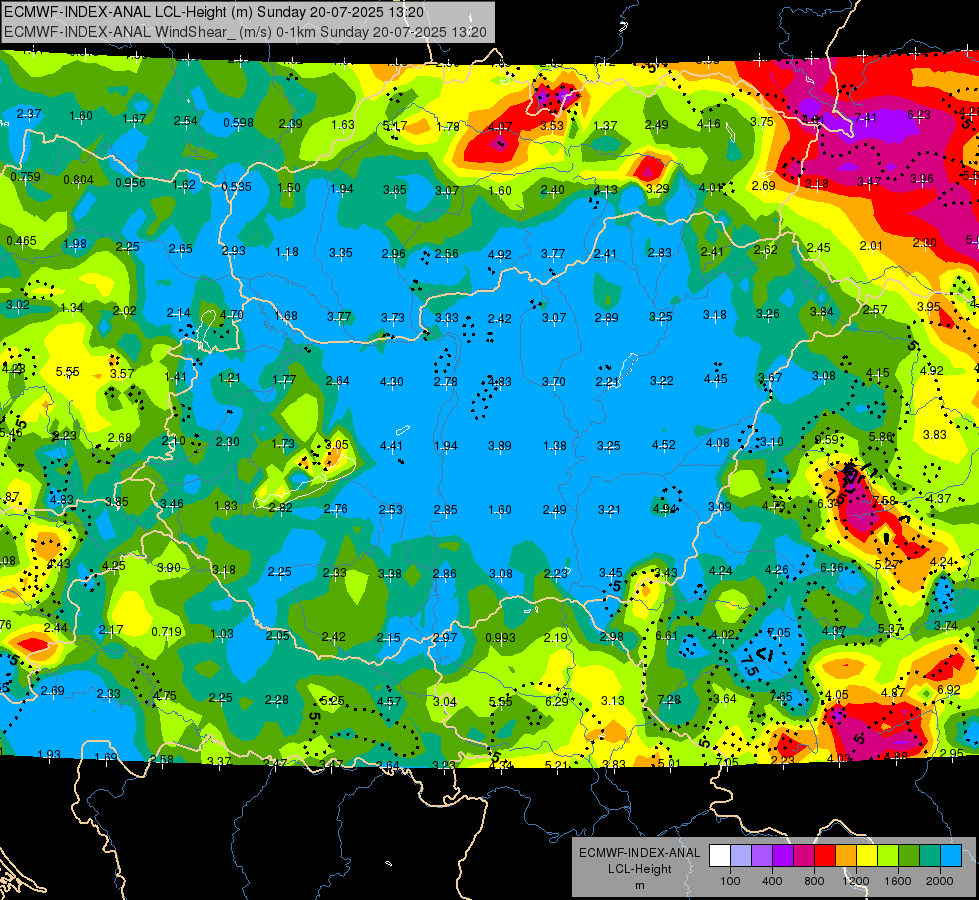Click the legend unit label m
The image size is (979, 900).
tap(640, 886)
